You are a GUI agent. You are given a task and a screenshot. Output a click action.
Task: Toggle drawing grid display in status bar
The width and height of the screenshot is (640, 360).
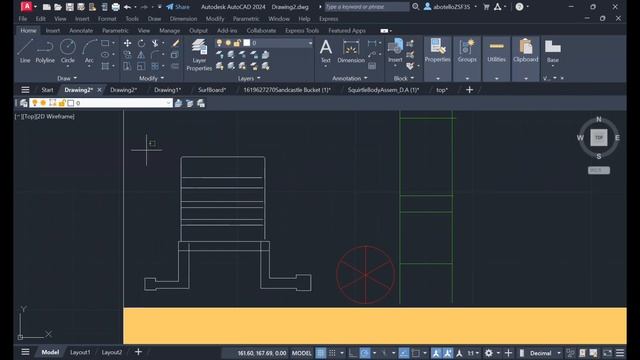click(x=321, y=353)
